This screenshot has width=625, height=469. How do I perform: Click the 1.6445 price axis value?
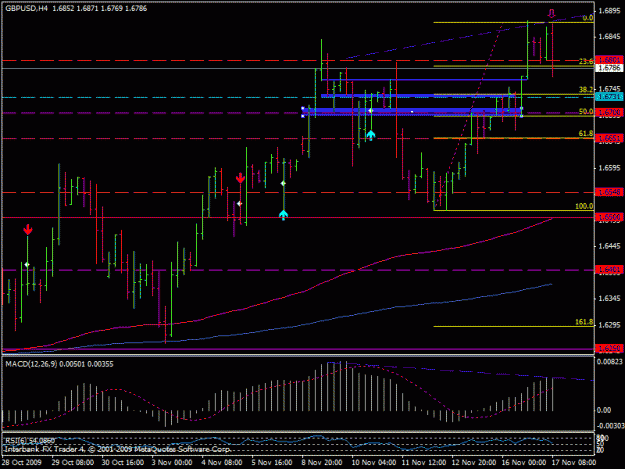[609, 246]
